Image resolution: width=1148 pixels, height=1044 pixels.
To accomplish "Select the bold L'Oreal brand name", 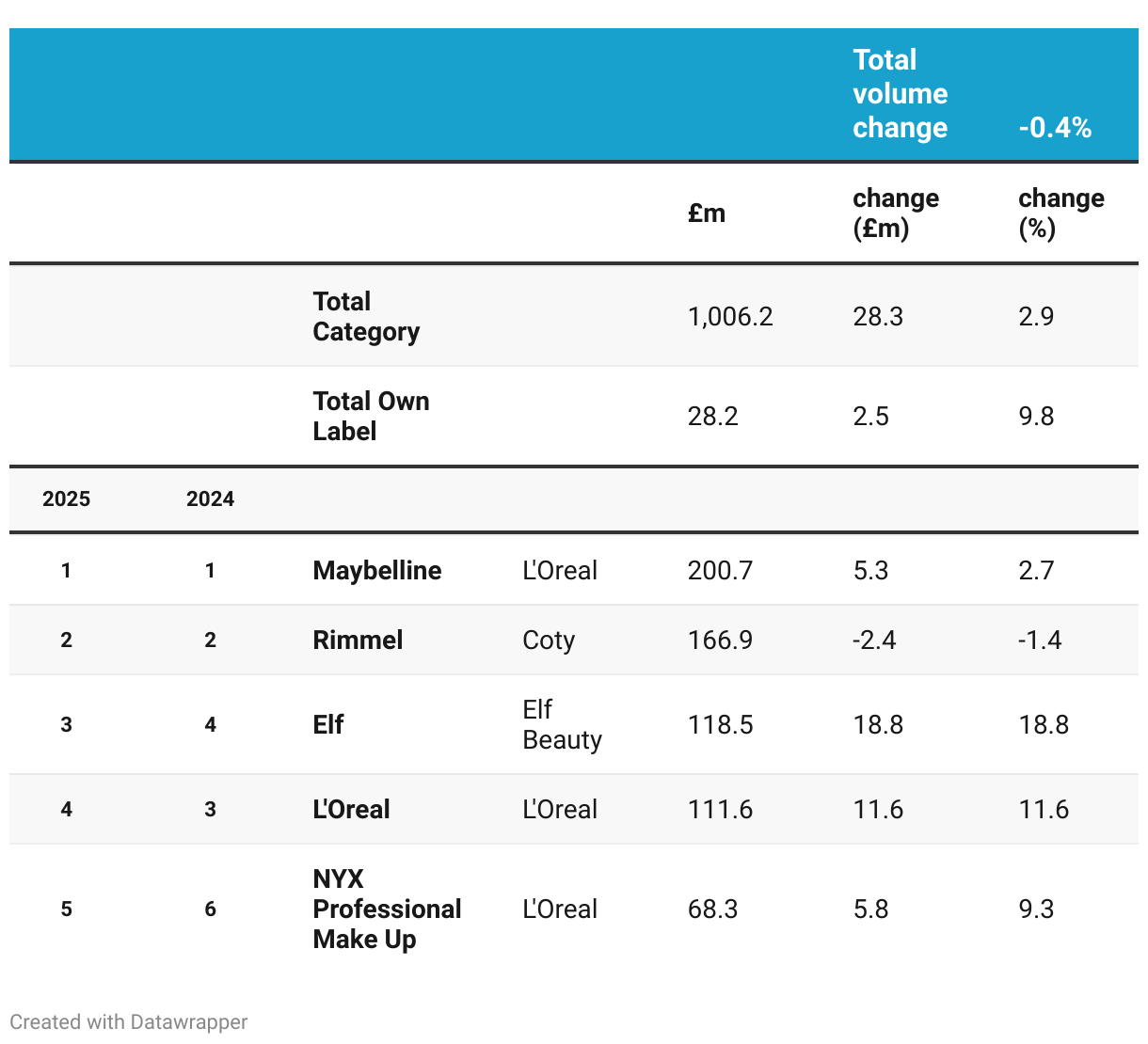I will coord(351,810).
